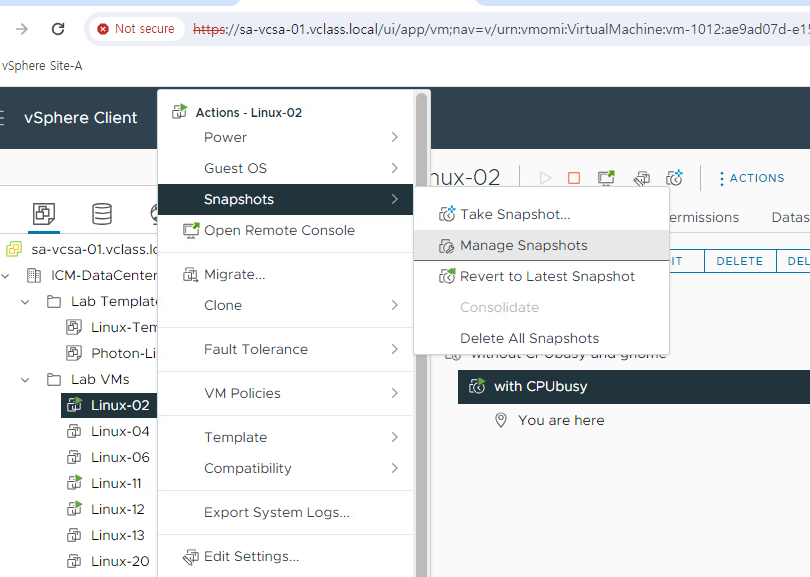Click the Not secure site warning
810x577 pixels.
coord(136,29)
